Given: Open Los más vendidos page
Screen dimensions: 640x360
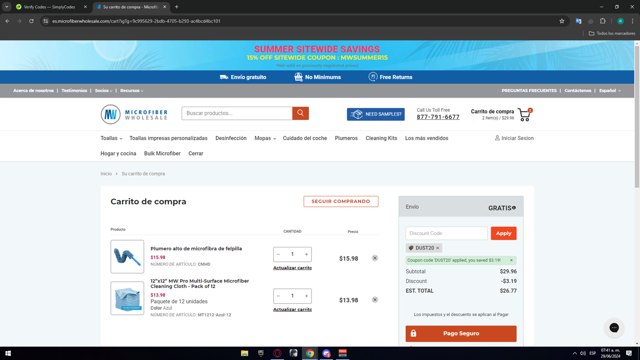Looking at the screenshot, I should click(427, 138).
